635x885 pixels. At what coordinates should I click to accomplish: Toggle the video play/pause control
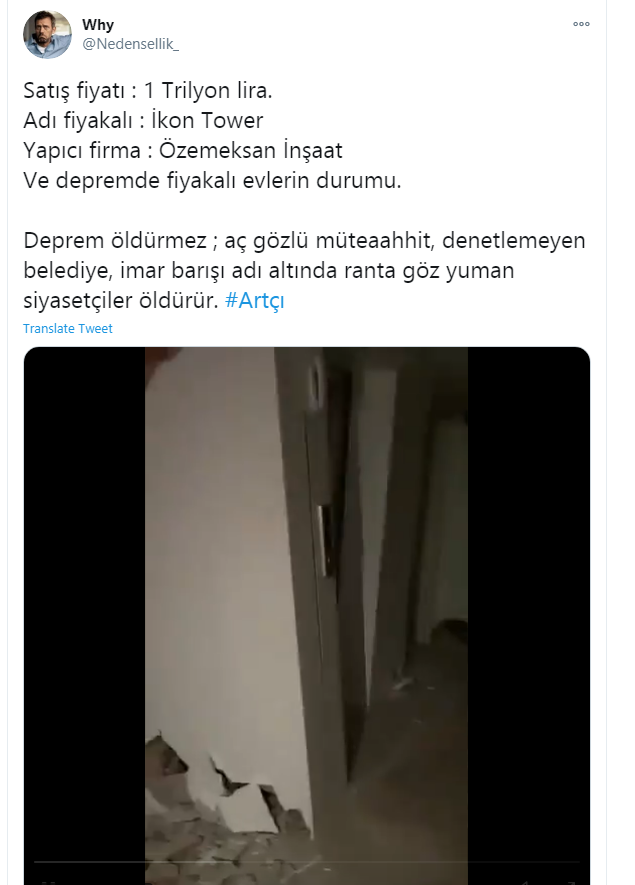tap(46, 882)
